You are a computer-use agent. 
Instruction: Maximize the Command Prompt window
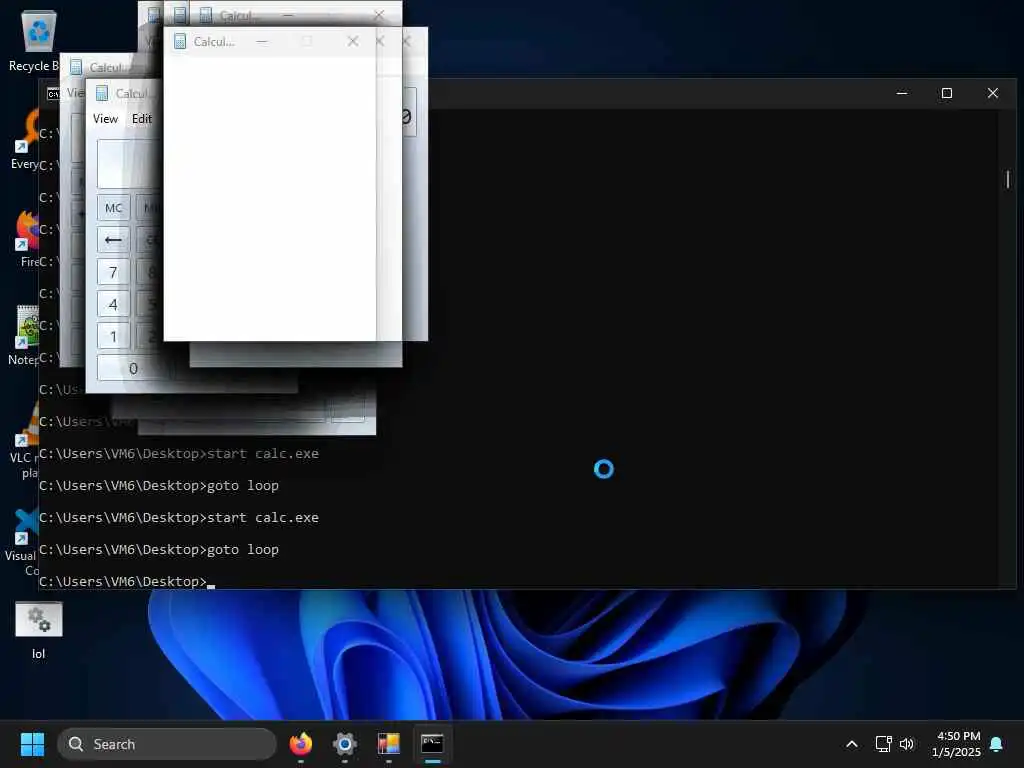[x=946, y=93]
